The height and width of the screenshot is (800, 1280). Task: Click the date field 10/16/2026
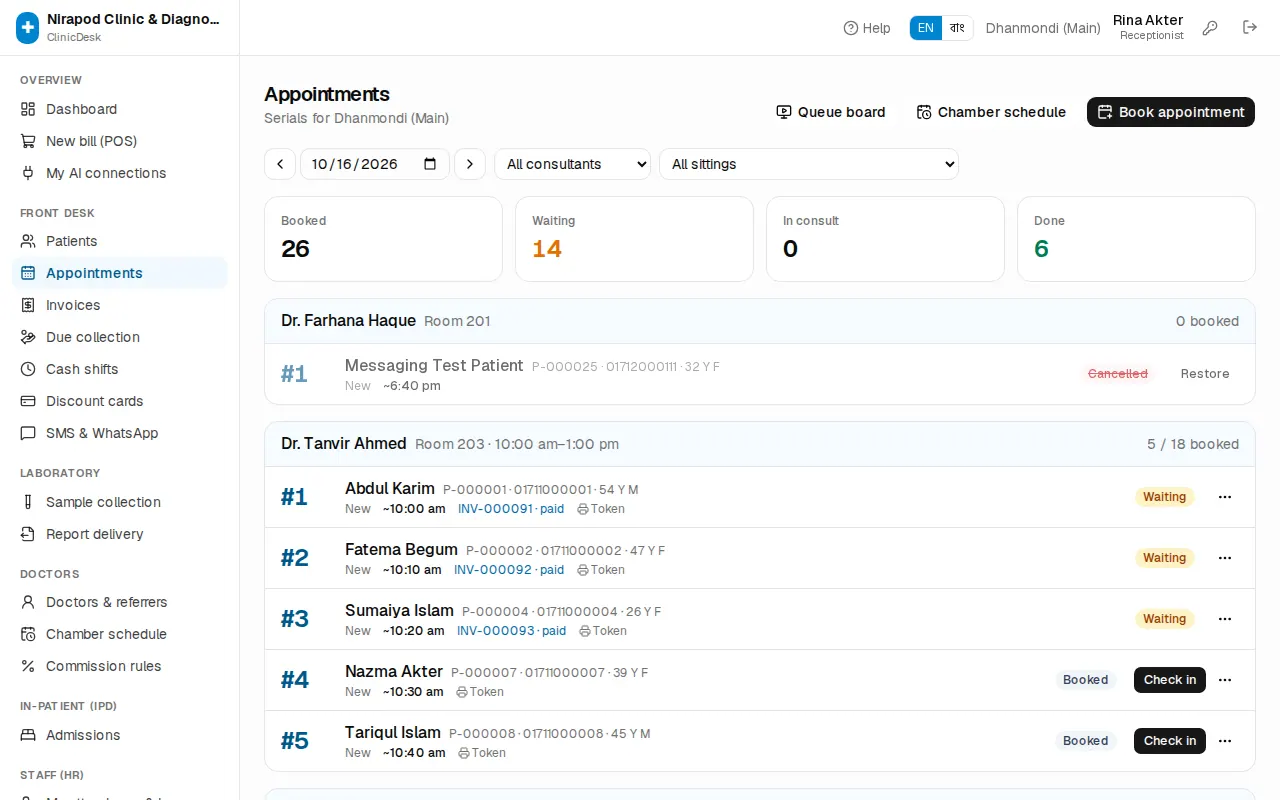coord(375,164)
